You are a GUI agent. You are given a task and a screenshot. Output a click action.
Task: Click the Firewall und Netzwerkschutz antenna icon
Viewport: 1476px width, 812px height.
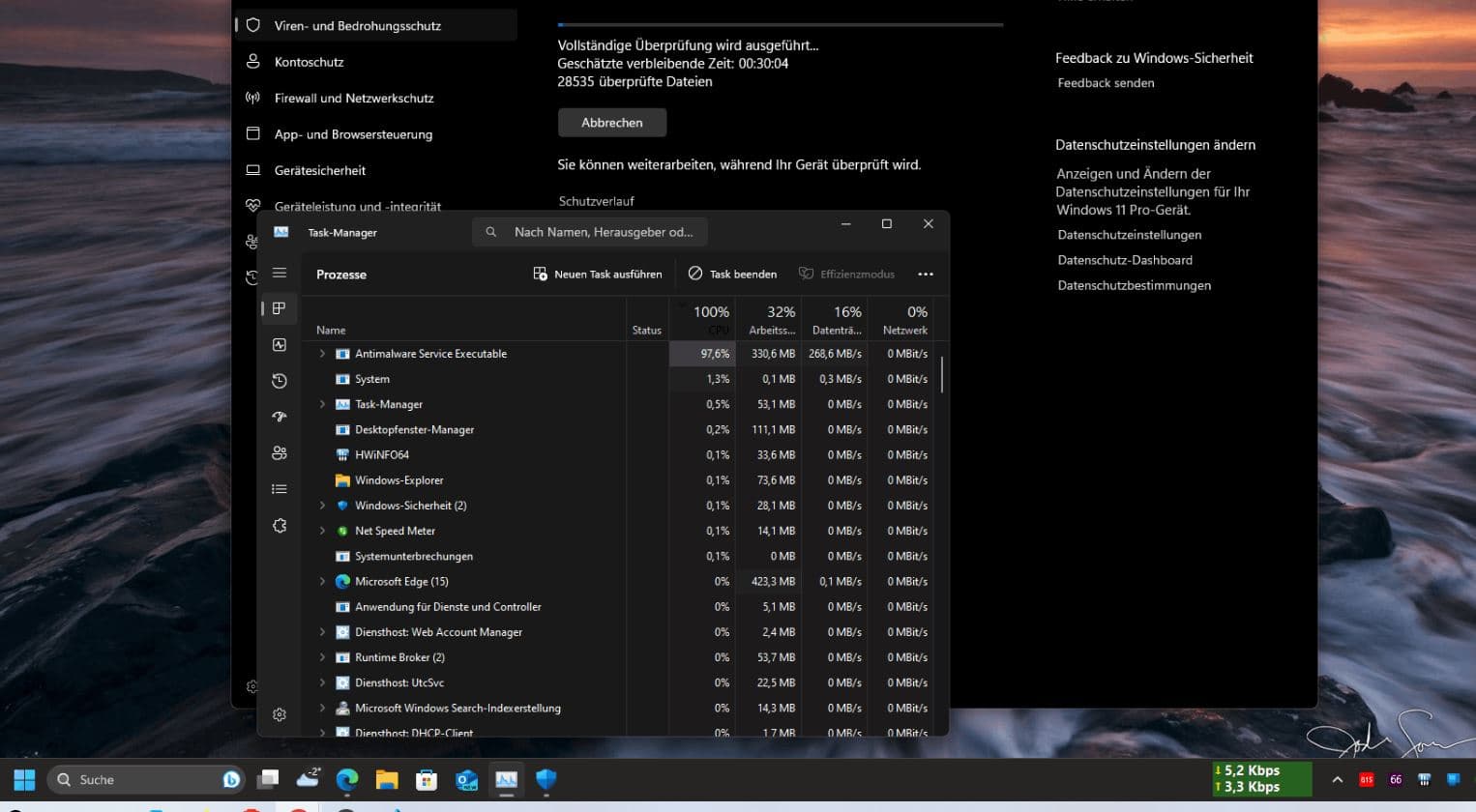tap(253, 98)
